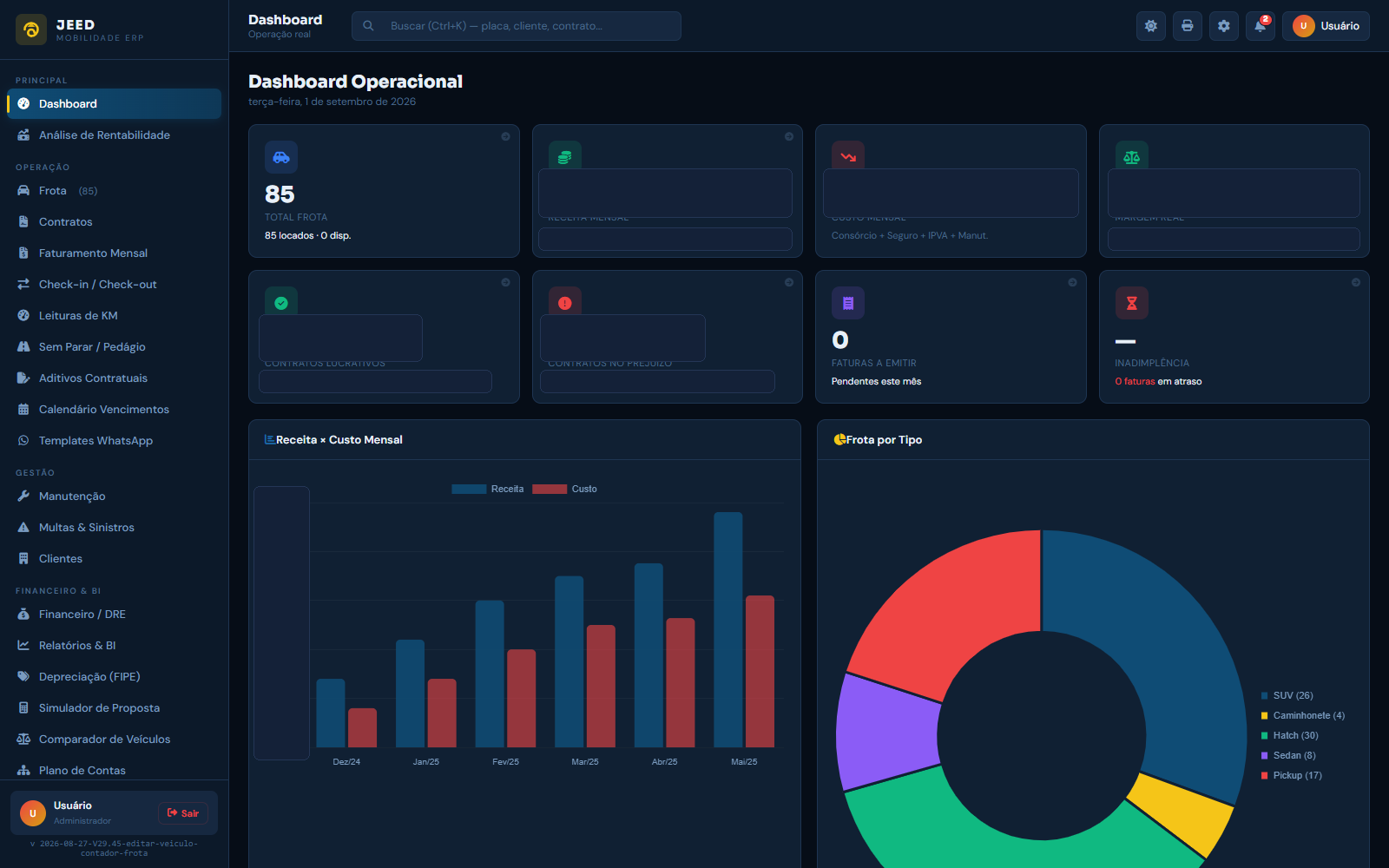
Task: Click the 85 Total Frota value
Action: click(x=280, y=194)
